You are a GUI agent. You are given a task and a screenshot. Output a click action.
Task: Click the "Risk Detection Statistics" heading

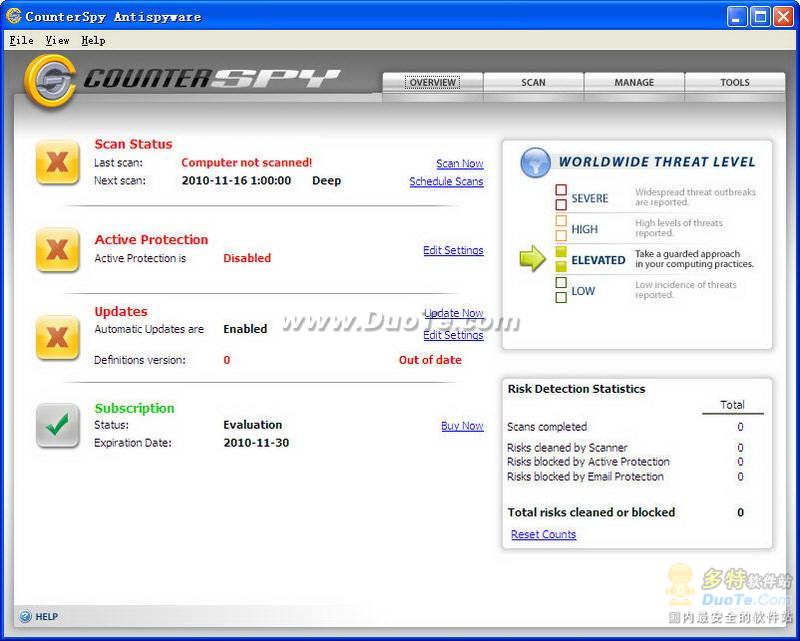pyautogui.click(x=577, y=389)
